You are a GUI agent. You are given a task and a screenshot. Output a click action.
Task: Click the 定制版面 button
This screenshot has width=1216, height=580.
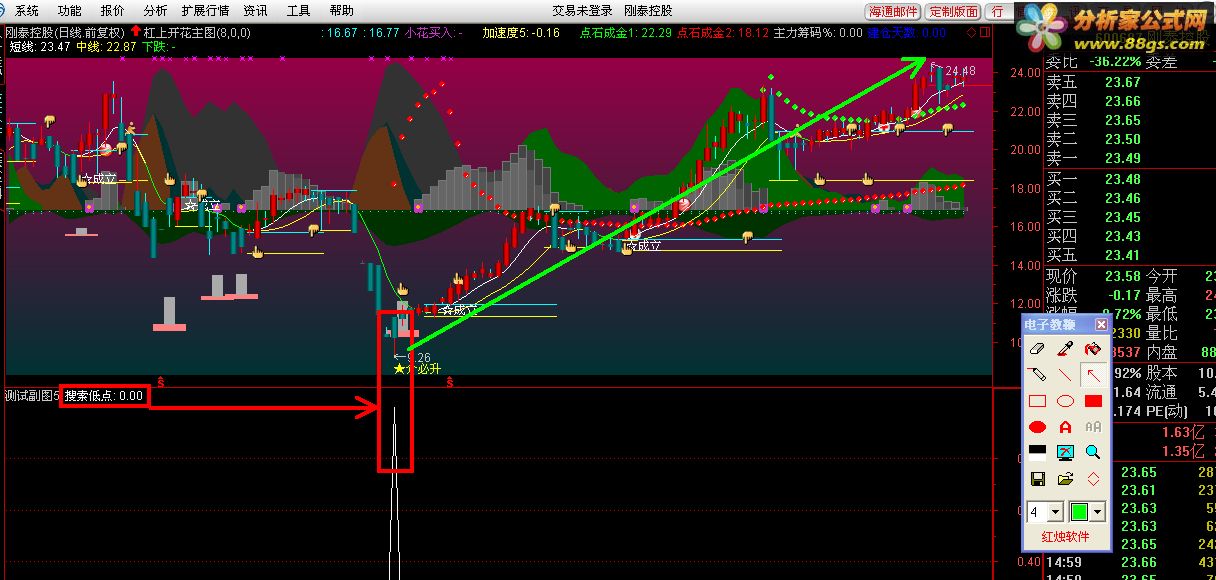(953, 12)
